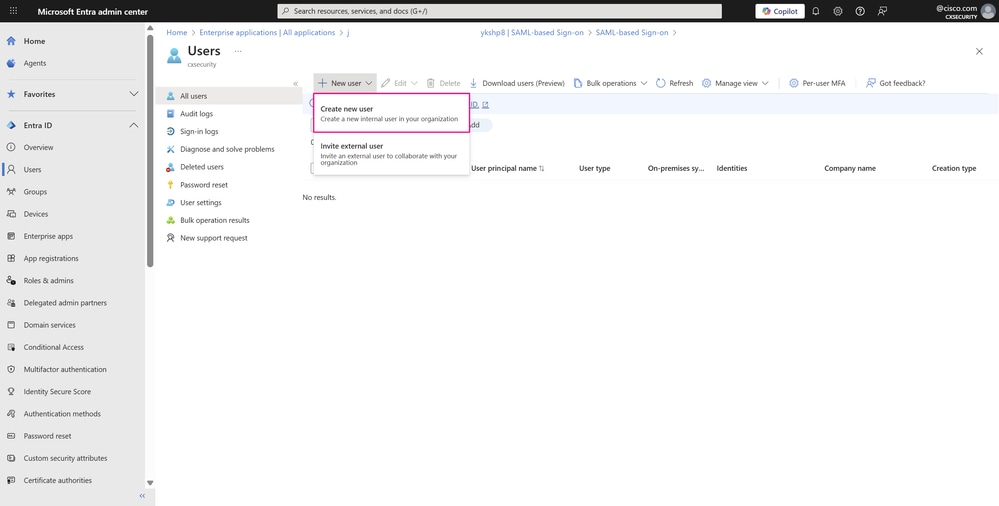Open Per-user MFA

click(x=817, y=83)
